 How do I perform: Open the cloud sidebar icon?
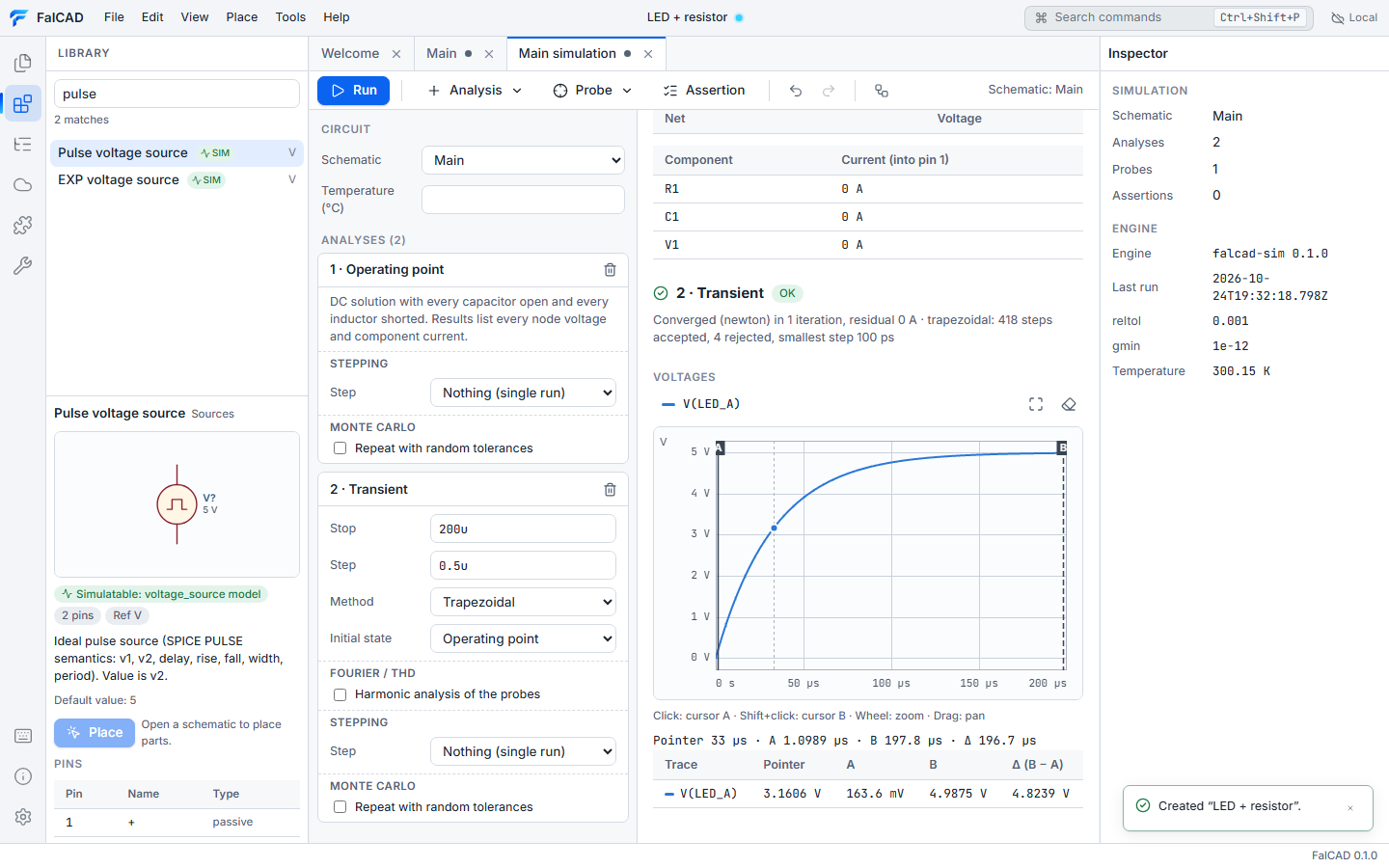click(x=23, y=185)
